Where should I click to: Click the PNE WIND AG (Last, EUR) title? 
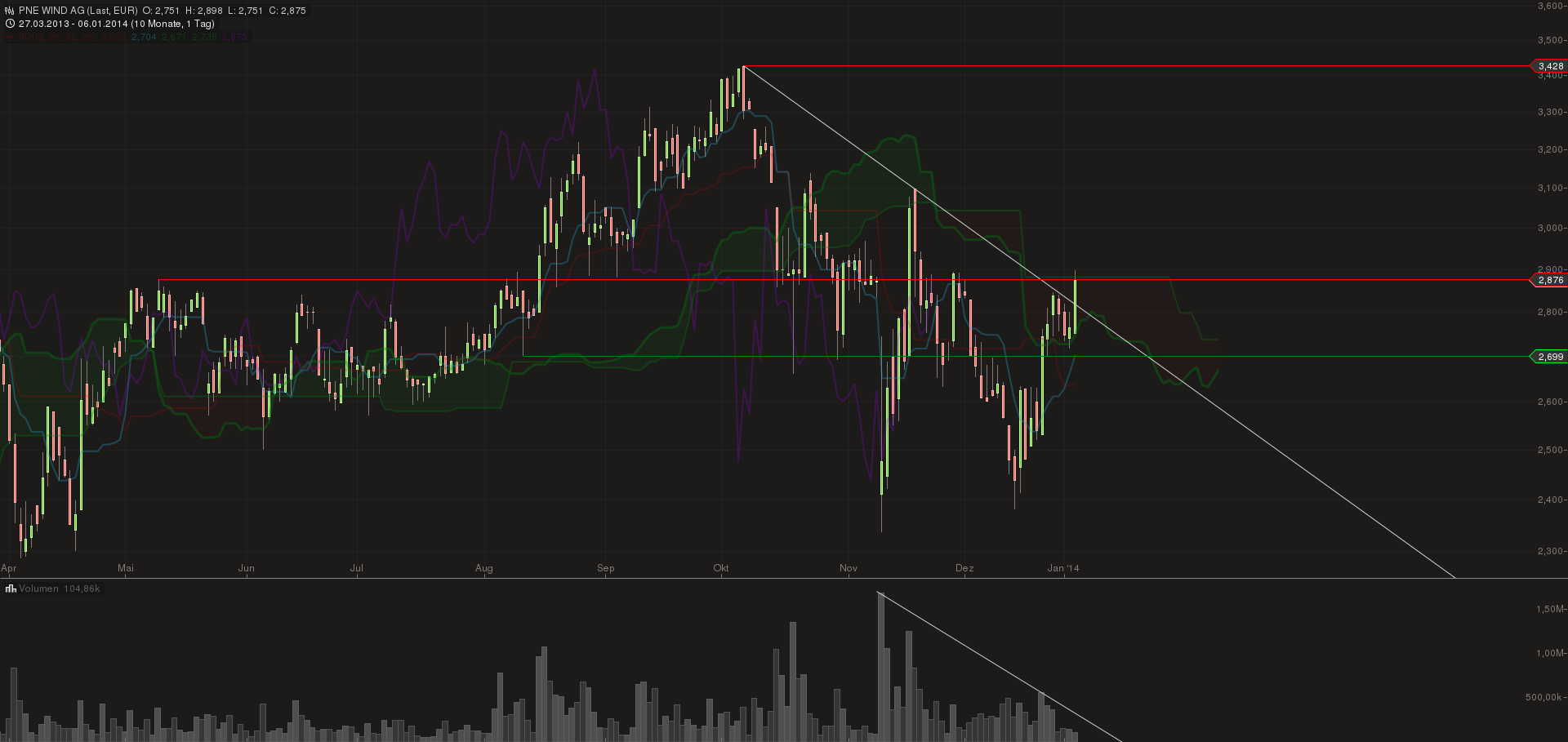click(78, 11)
